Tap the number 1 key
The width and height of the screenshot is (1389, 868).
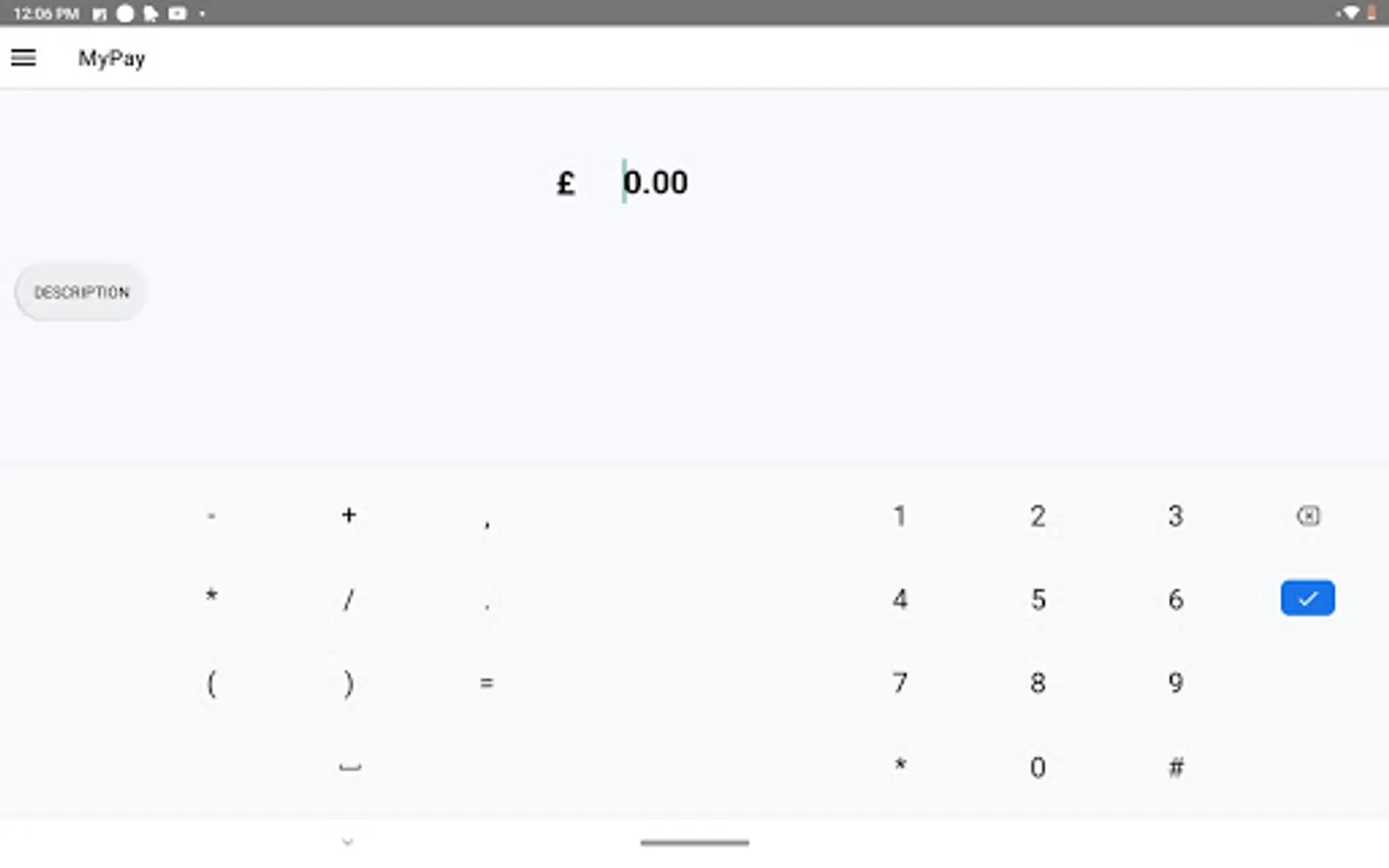coord(899,516)
